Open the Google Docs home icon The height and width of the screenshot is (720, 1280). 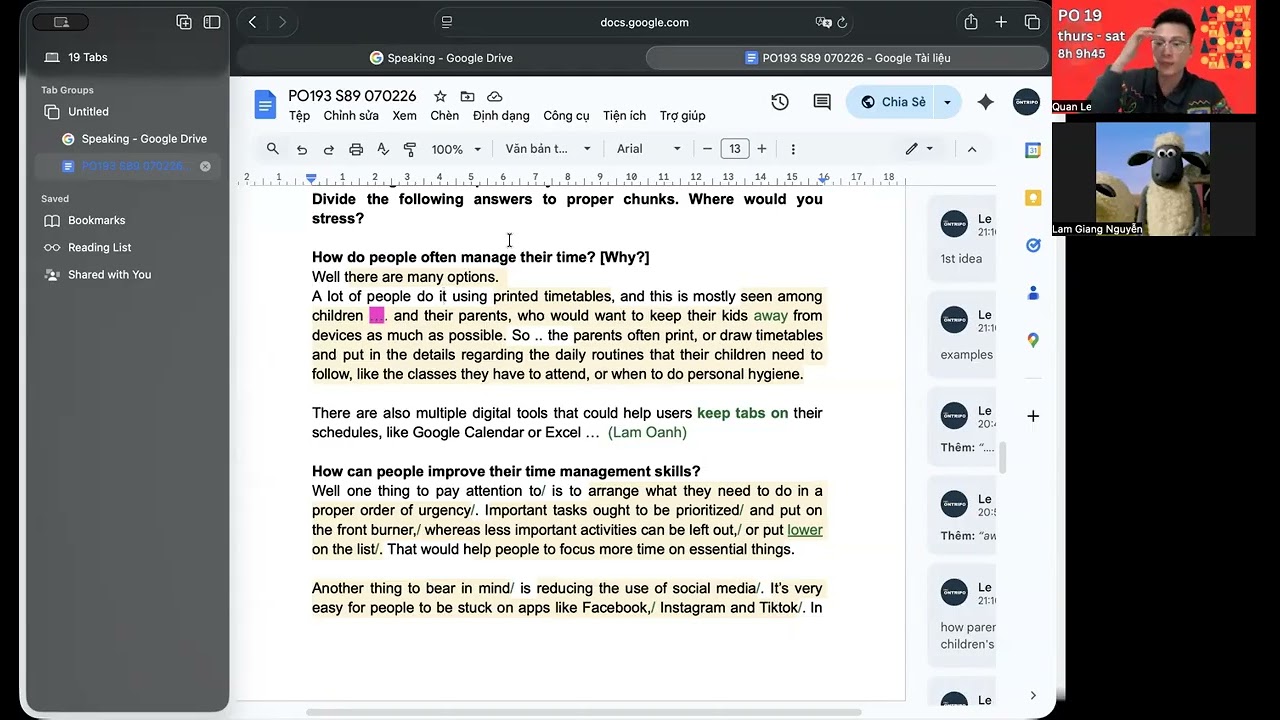(x=265, y=104)
